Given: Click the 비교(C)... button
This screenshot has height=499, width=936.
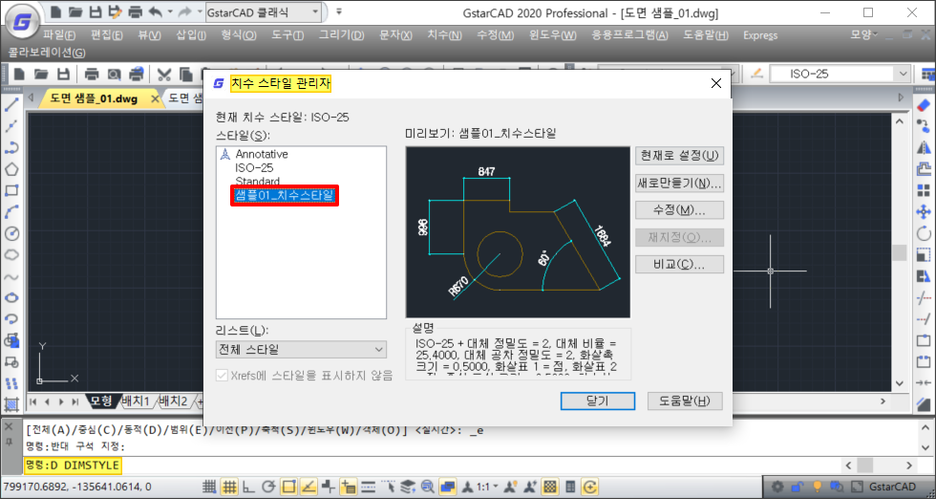Looking at the screenshot, I should (679, 264).
